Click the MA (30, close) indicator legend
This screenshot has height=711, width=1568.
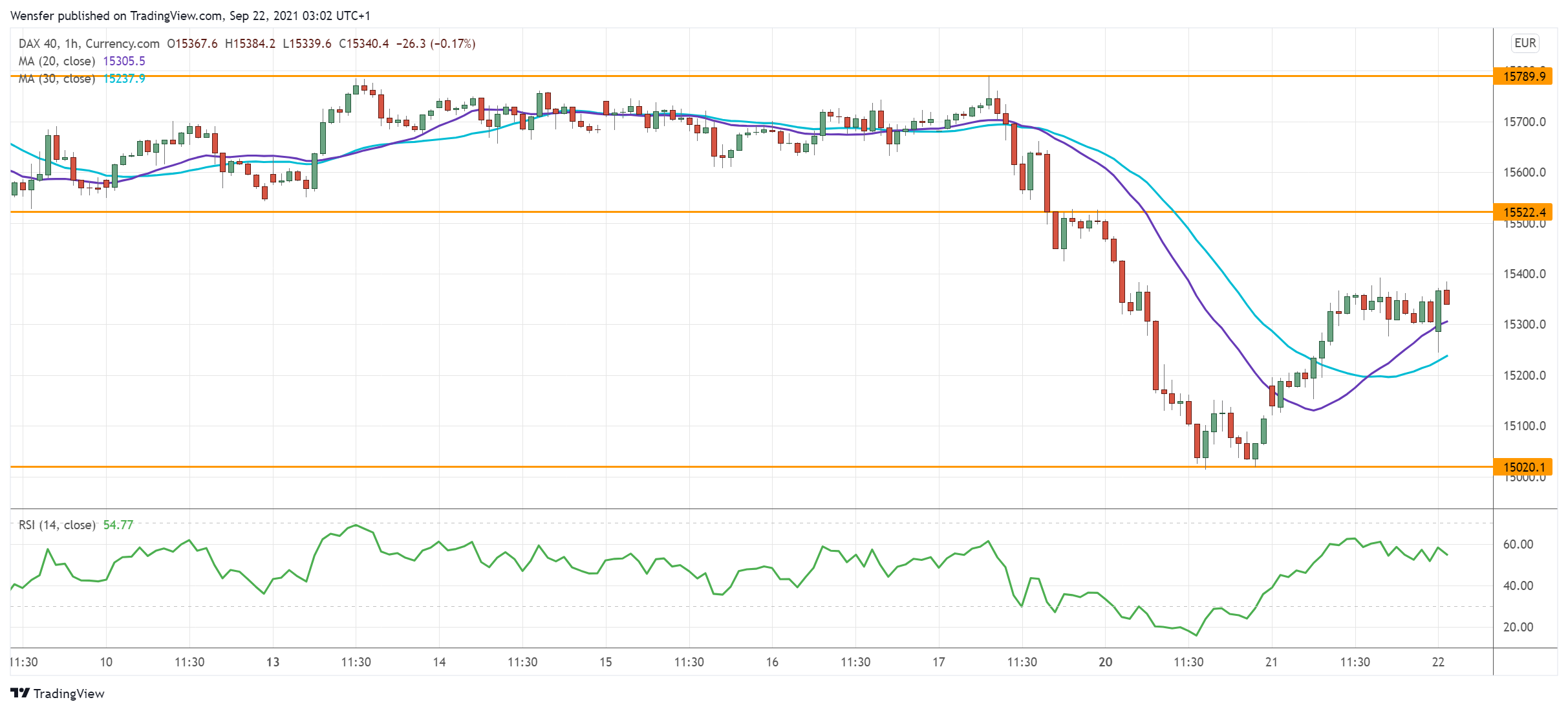click(x=57, y=78)
